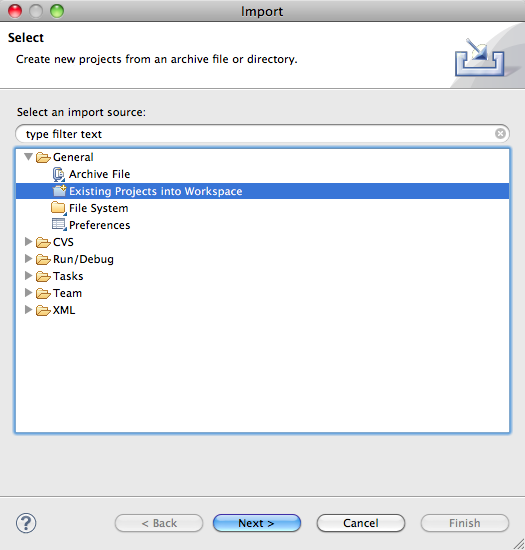Collapse the General category
525x550 pixels.
click(28, 156)
